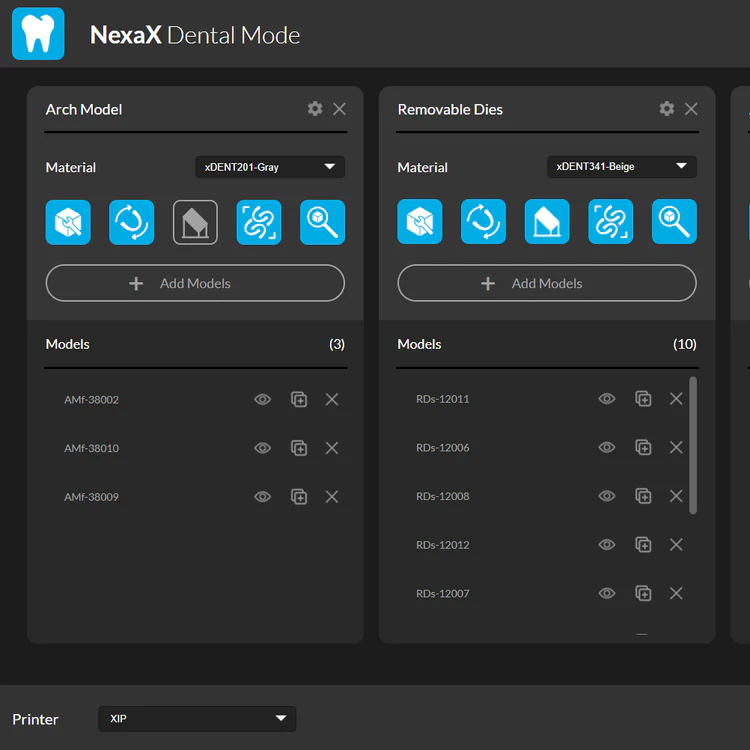Remove model RDs-12008 from the list
Viewport: 750px width, 750px height.
[x=676, y=496]
